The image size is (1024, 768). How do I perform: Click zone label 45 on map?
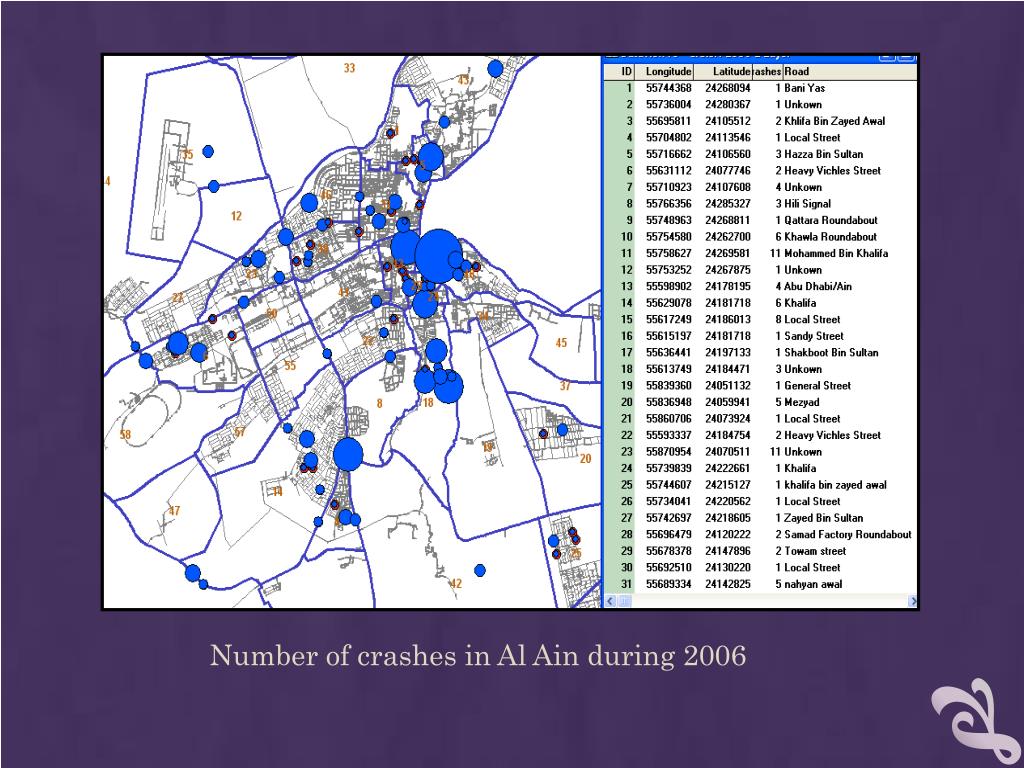[x=561, y=343]
